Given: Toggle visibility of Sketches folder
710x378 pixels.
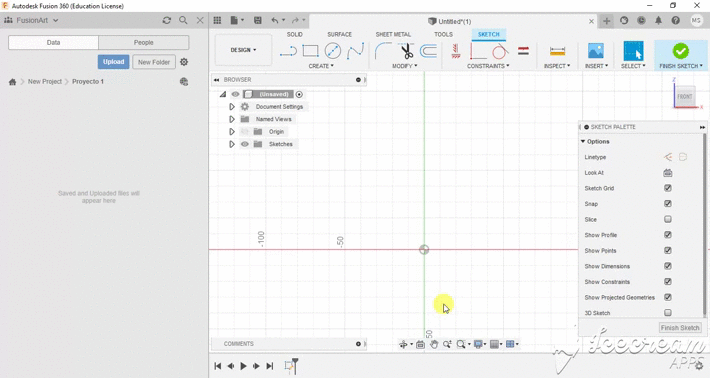Looking at the screenshot, I should point(245,144).
